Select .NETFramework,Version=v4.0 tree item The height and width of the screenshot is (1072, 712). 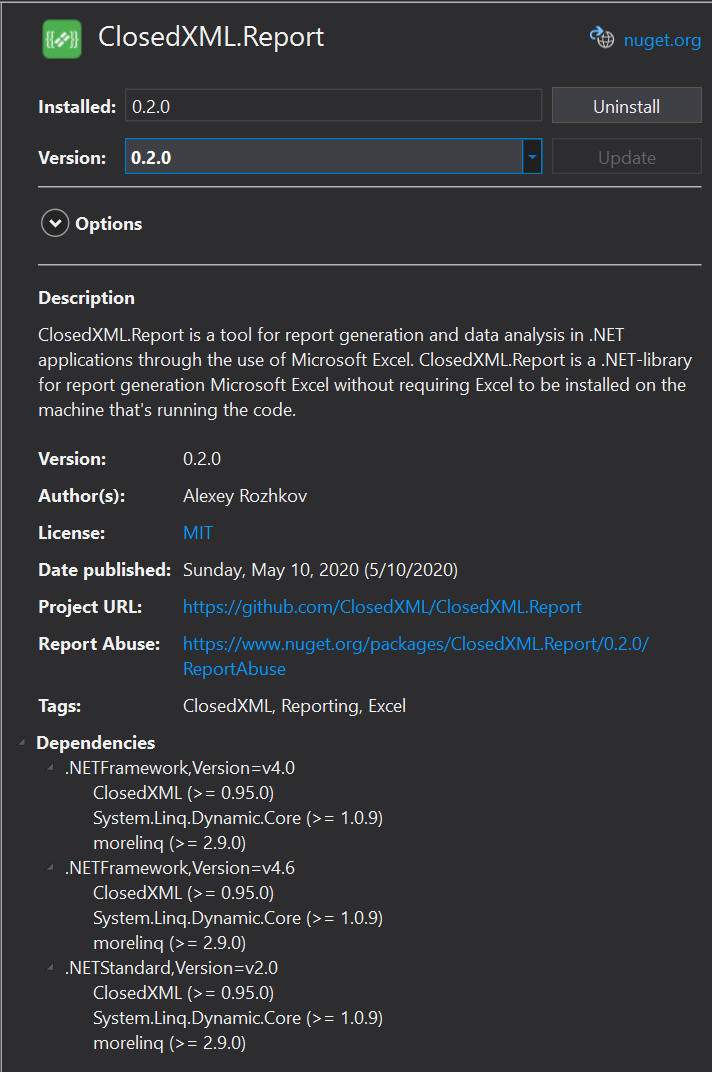pos(180,768)
